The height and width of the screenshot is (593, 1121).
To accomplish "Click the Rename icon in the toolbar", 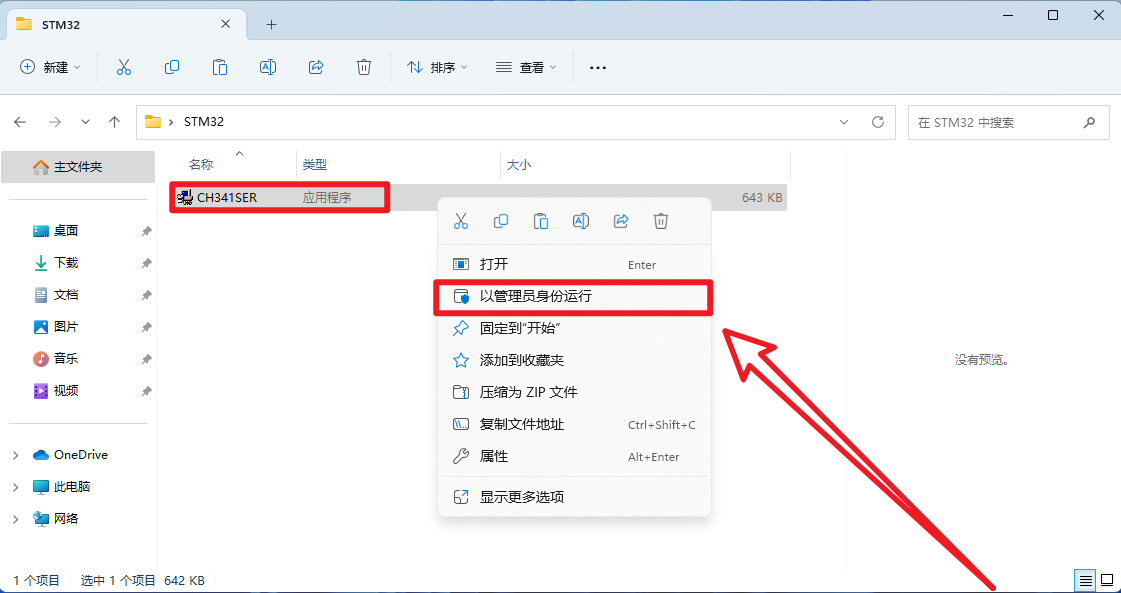I will tap(267, 67).
